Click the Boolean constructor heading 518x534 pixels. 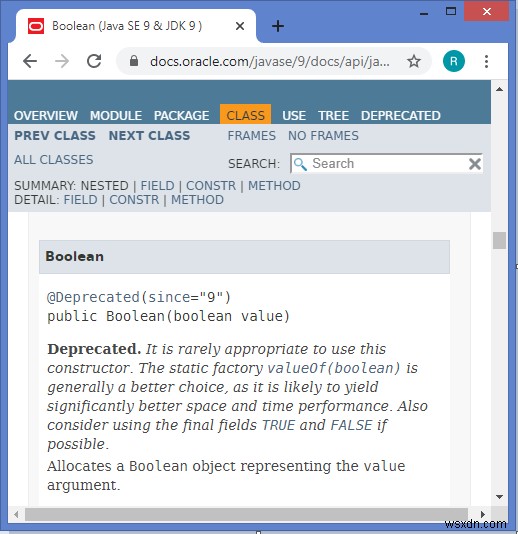coord(75,256)
